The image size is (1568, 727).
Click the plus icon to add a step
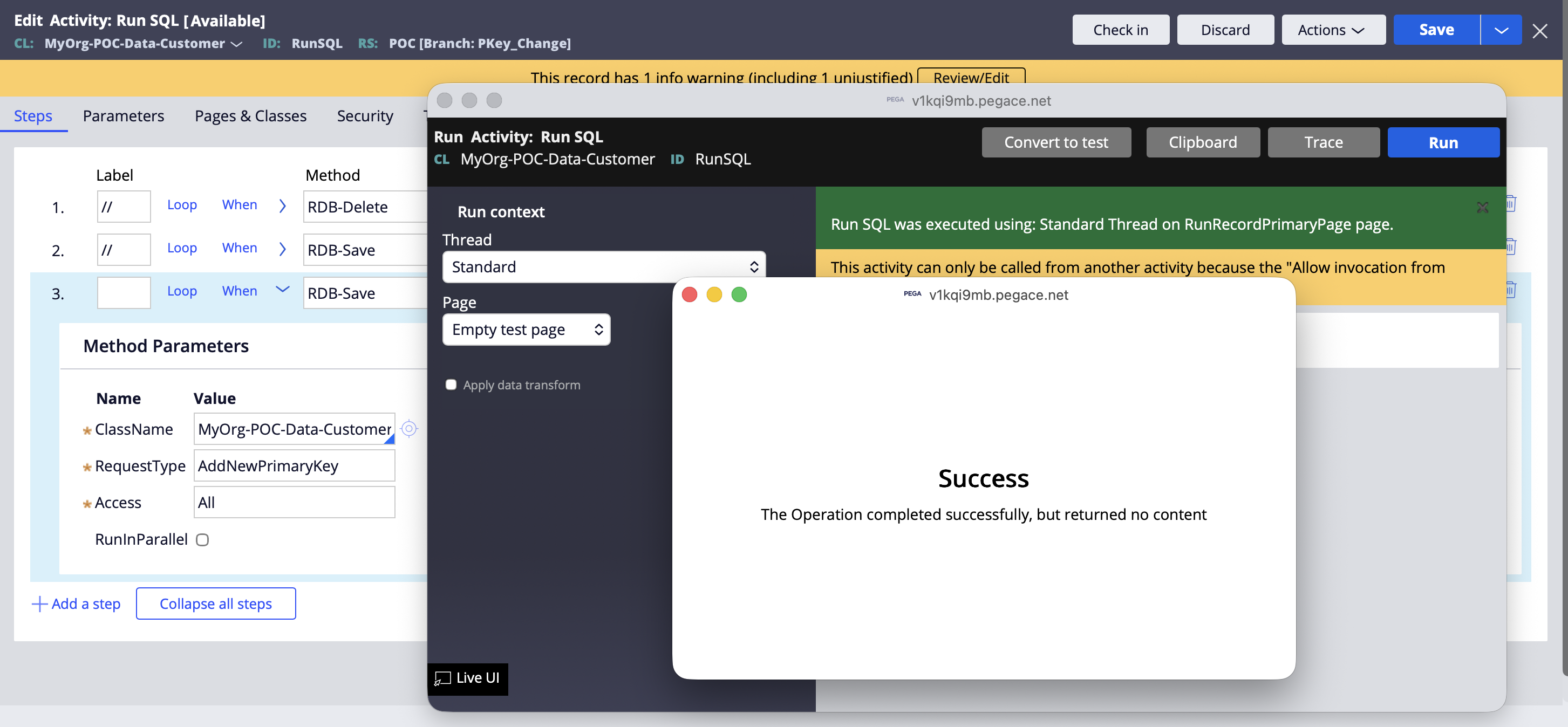click(39, 604)
